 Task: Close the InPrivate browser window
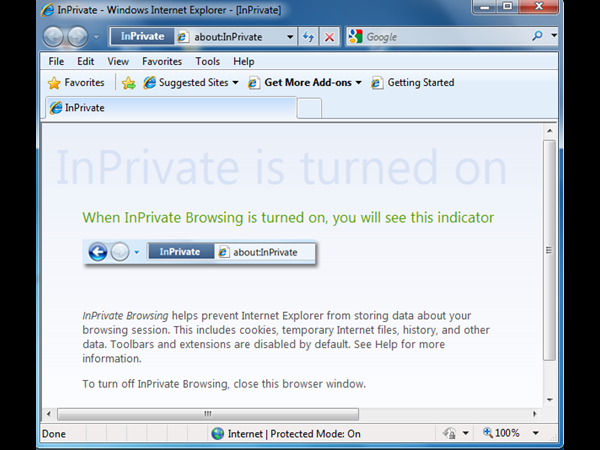click(538, 7)
